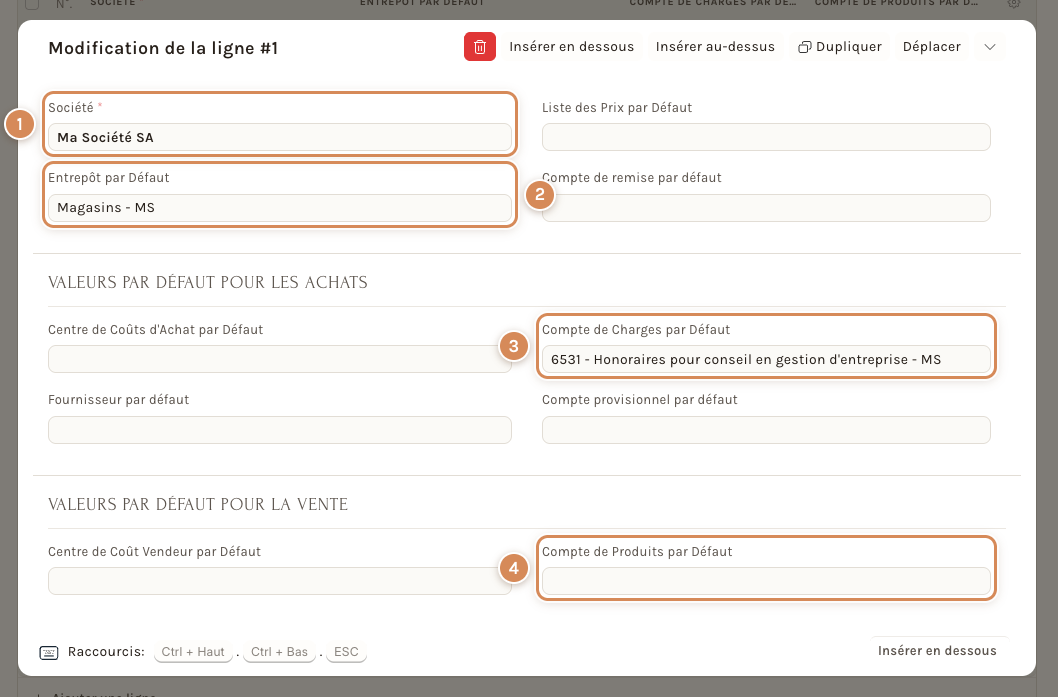The width and height of the screenshot is (1058, 697).
Task: Open the chevron menu beside Déplacer
Action: [990, 47]
